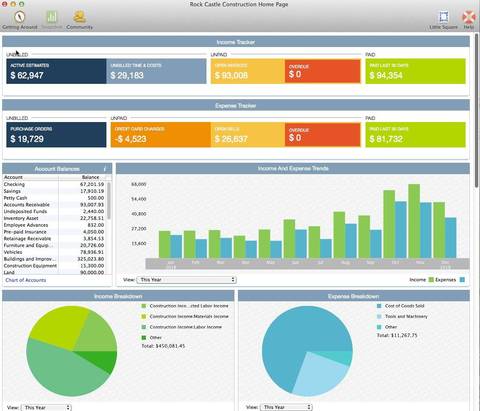Image resolution: width=480 pixels, height=411 pixels.
Task: Open View dropdown under Expense Breakdown pie
Action: [x=286, y=407]
